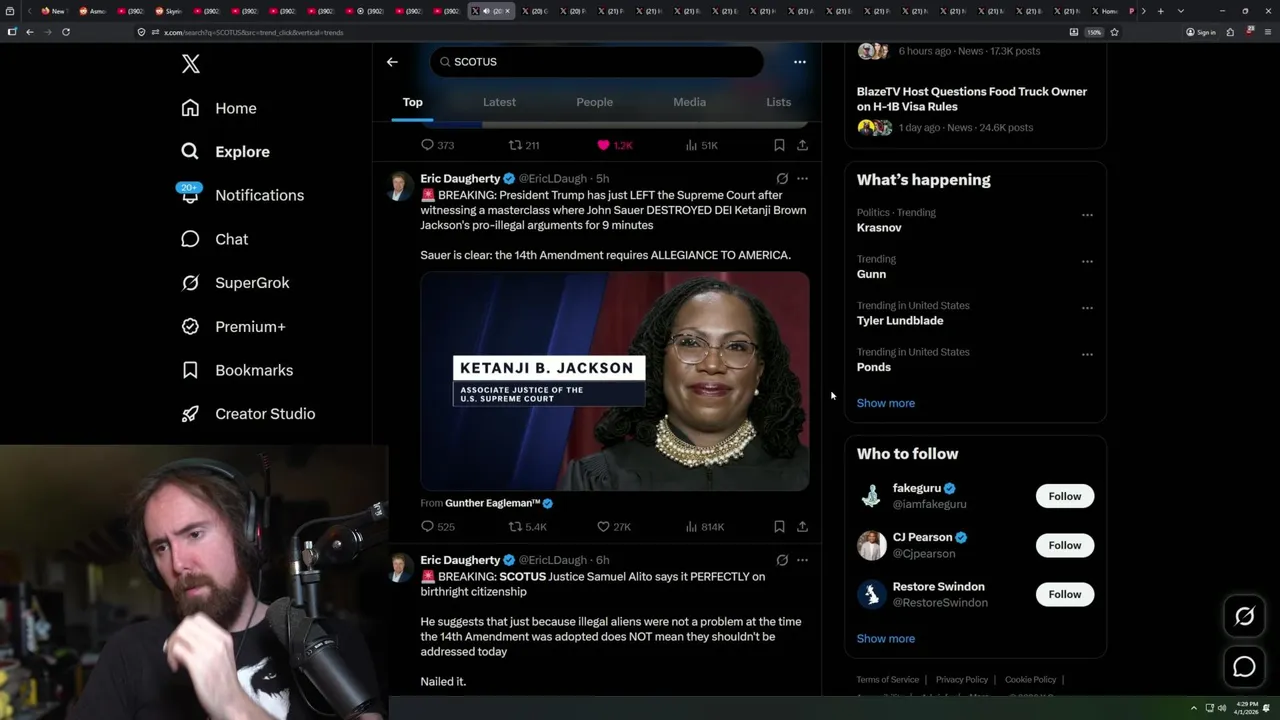Open BlazeTV Host Questions news story
This screenshot has height=720, width=1280.
click(x=971, y=99)
